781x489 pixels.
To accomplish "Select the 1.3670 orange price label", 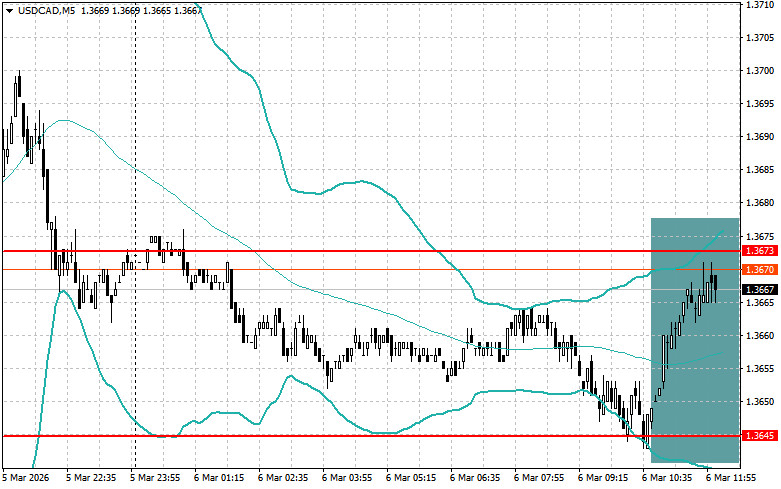I will [x=760, y=269].
